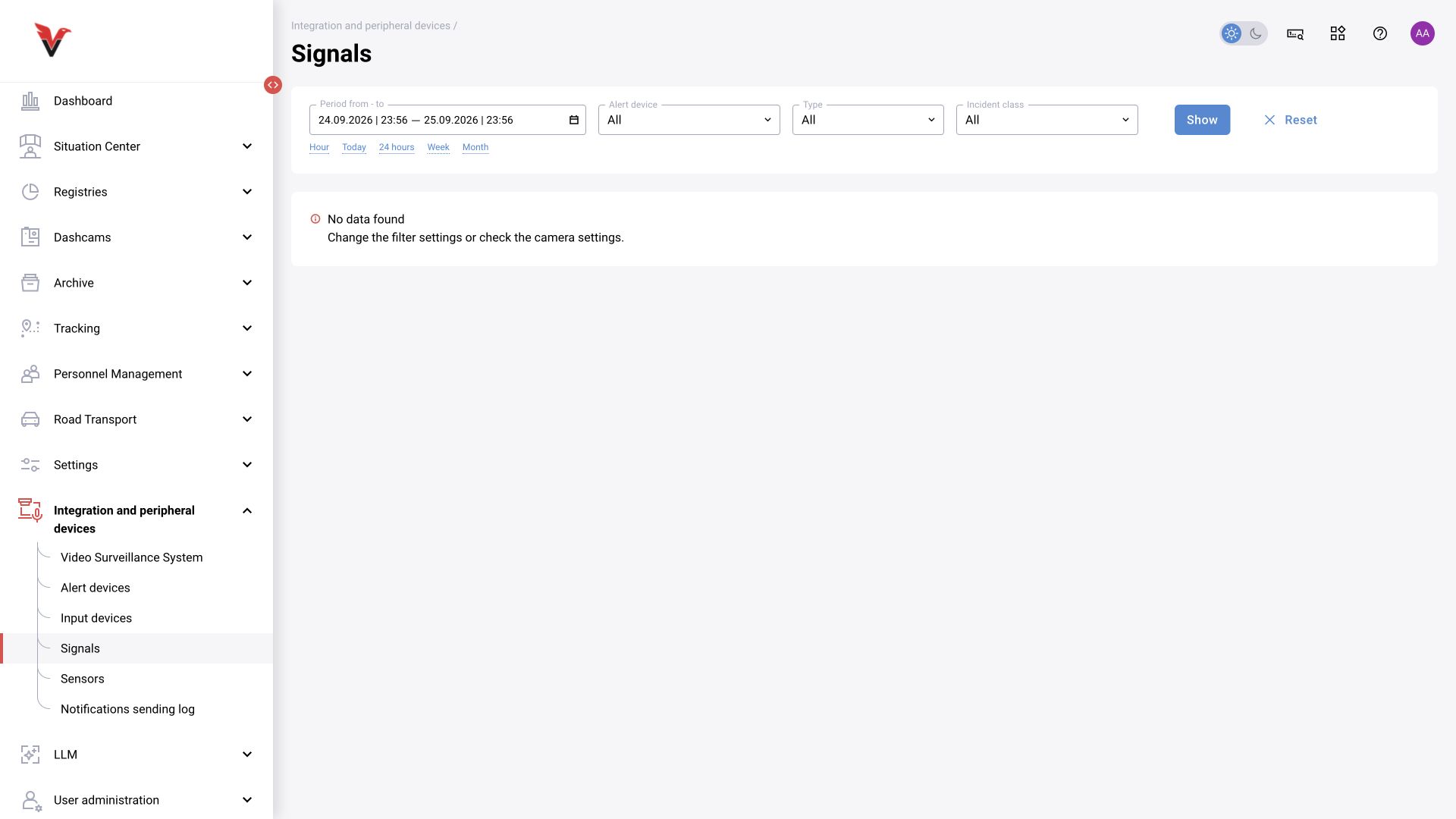Open the AA user avatar menu

point(1423,33)
